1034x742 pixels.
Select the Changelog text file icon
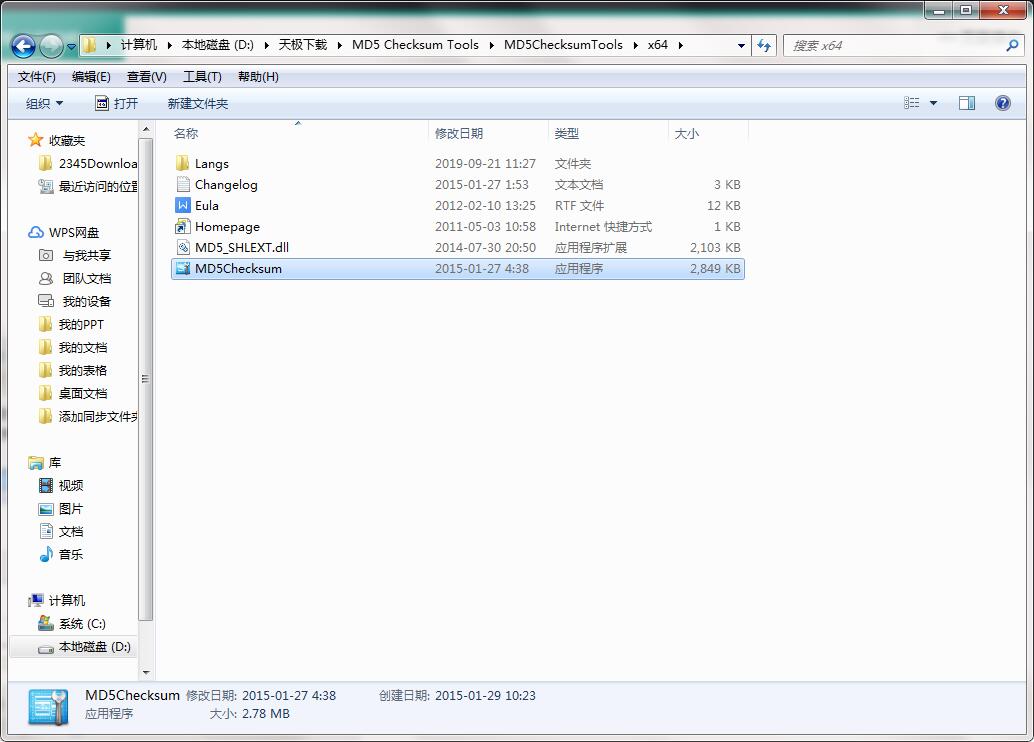click(x=183, y=184)
